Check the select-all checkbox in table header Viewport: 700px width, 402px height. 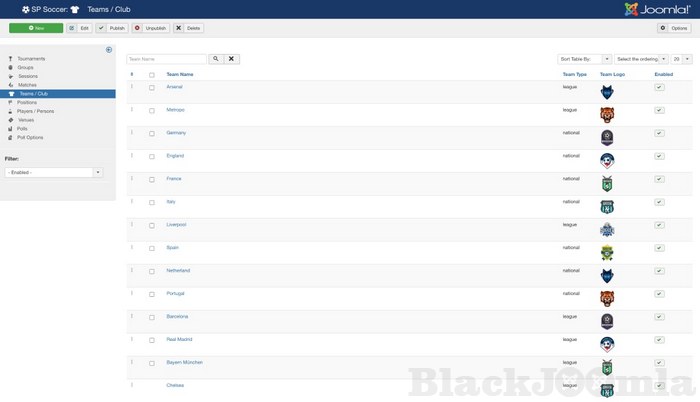pyautogui.click(x=152, y=74)
